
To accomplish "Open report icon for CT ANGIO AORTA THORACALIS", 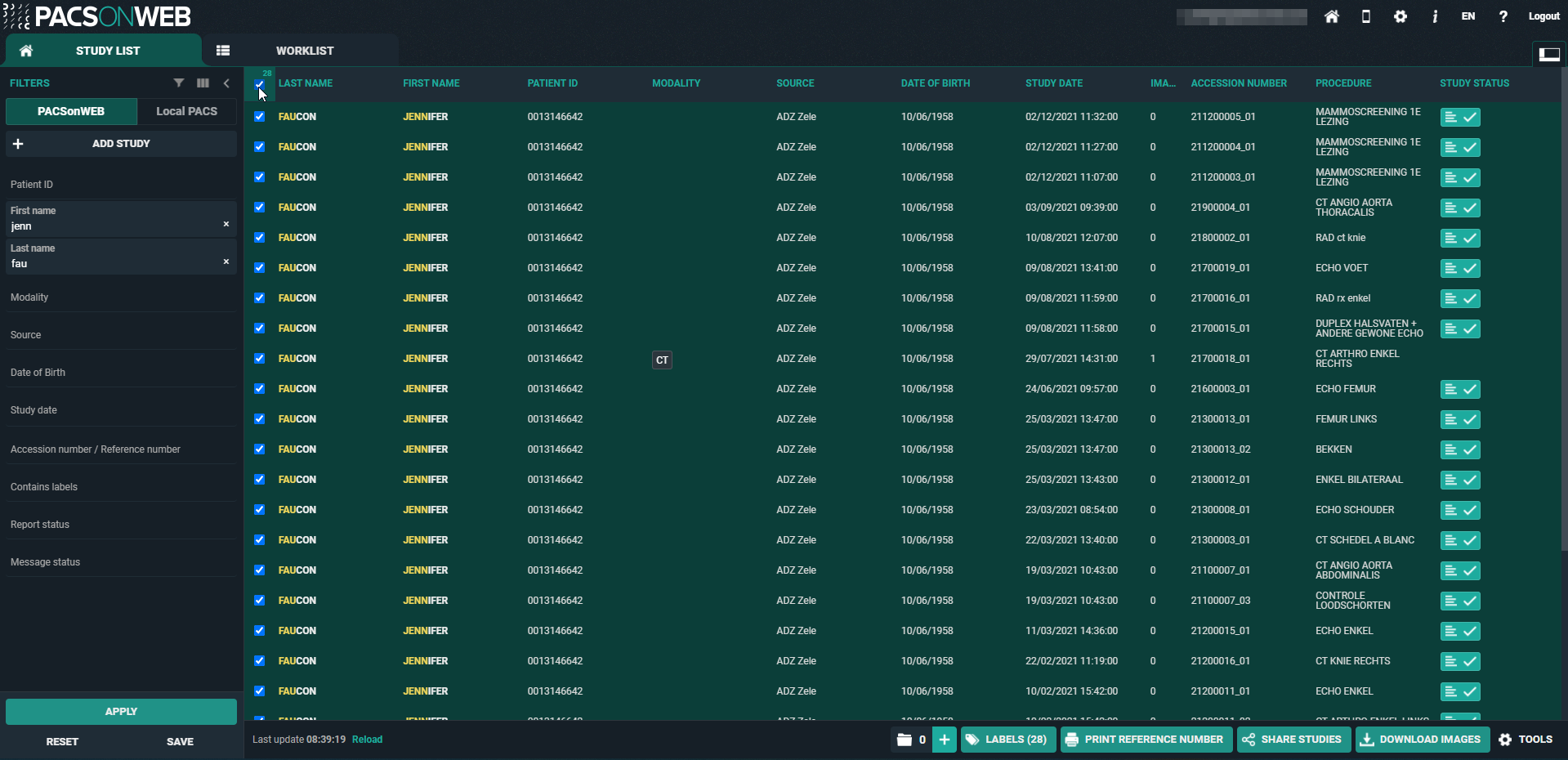I will [1450, 208].
